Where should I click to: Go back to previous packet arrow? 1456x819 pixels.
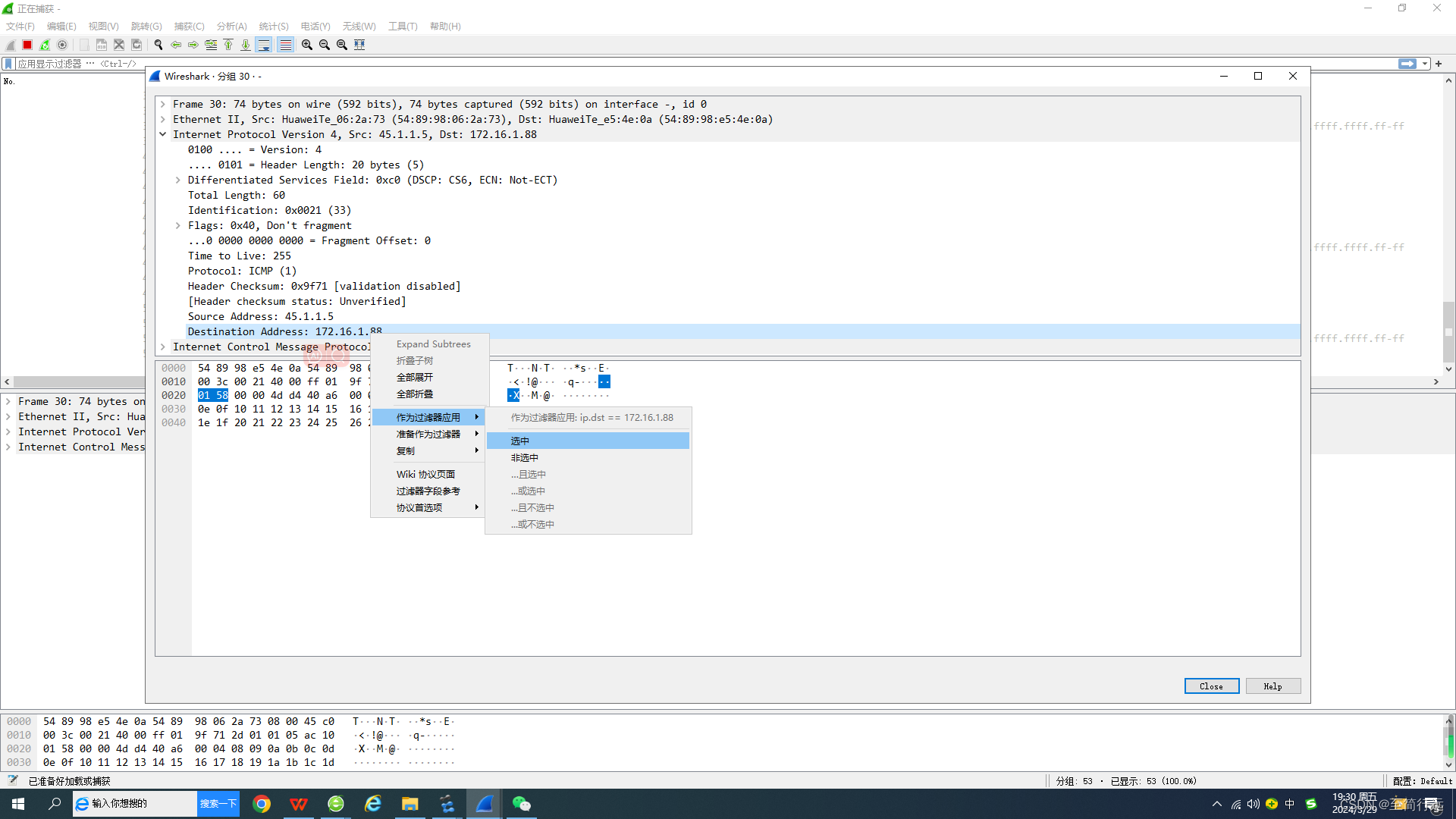coord(176,45)
